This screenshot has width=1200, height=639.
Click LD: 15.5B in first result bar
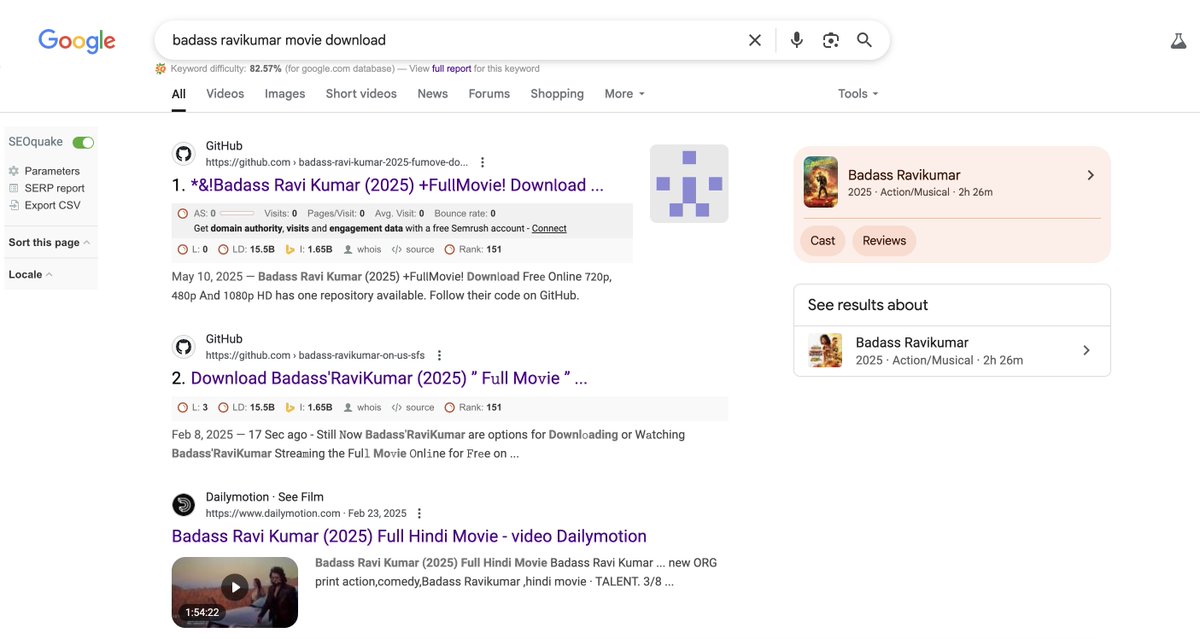click(246, 250)
